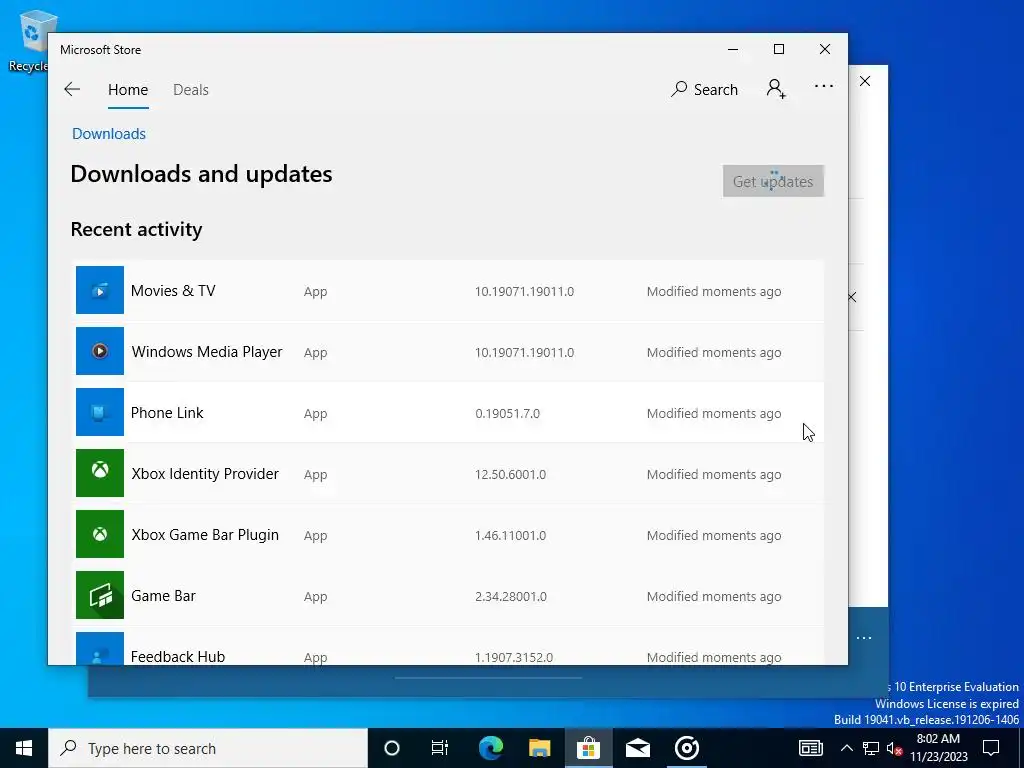
Task: Switch to the Home tab
Action: (128, 90)
